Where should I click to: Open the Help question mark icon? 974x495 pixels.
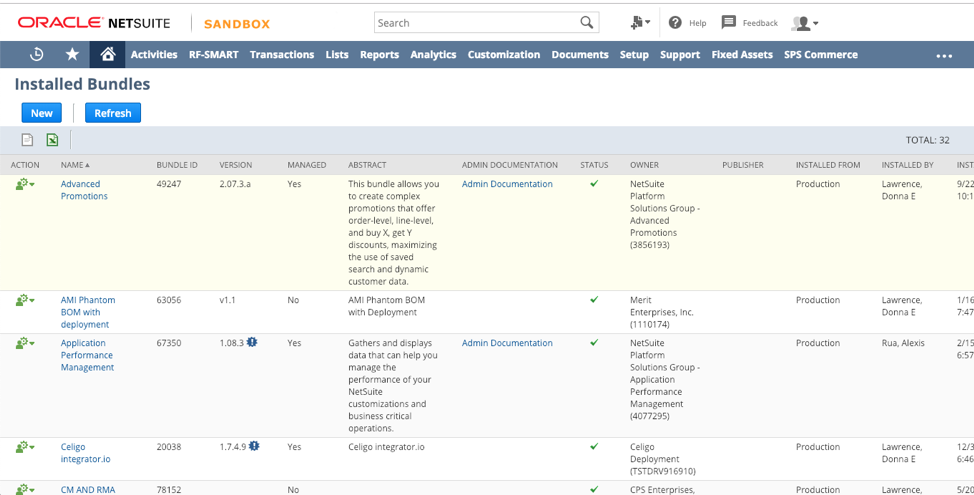coord(675,22)
